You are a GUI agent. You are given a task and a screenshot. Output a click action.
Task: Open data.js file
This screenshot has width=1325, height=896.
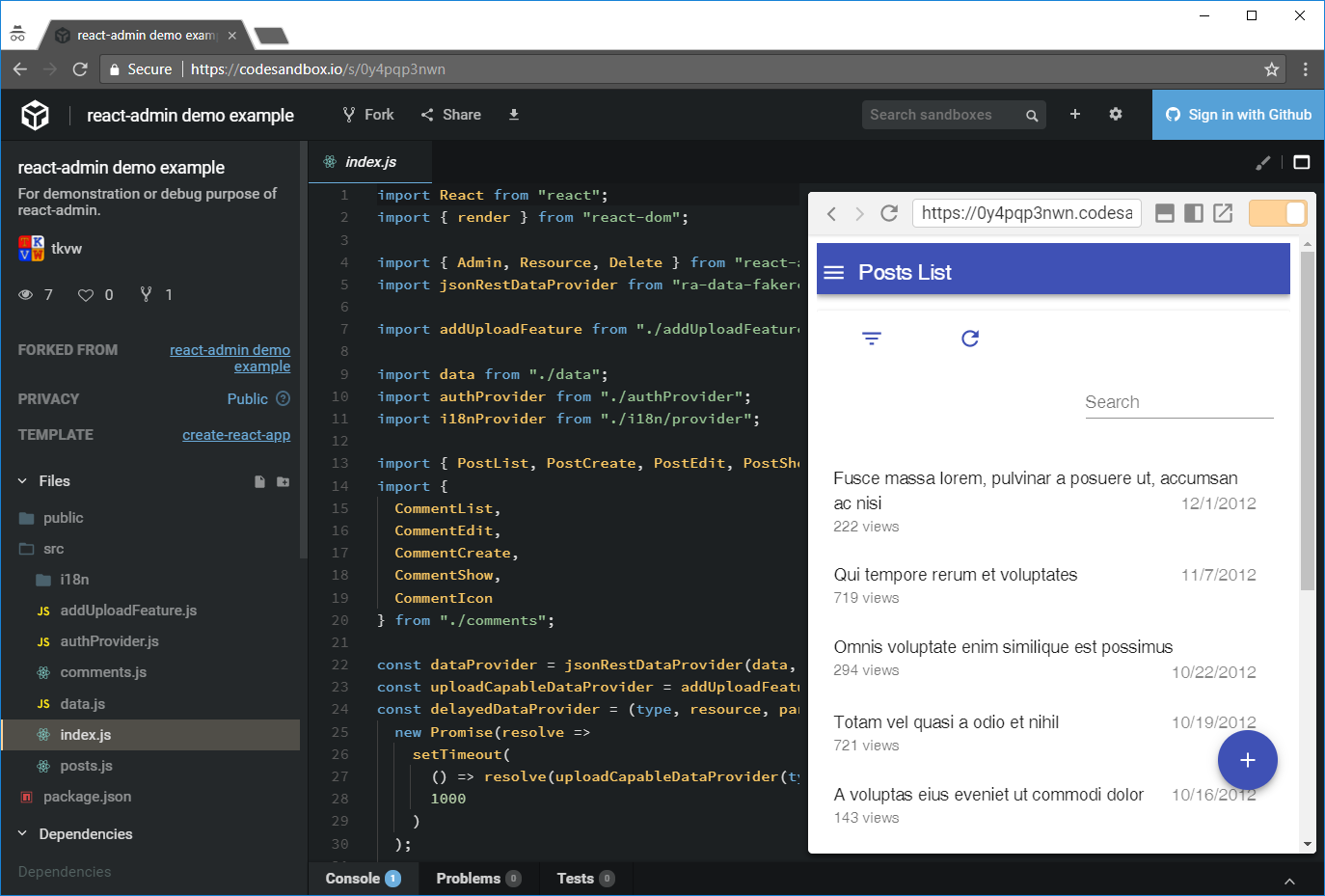pos(150,704)
